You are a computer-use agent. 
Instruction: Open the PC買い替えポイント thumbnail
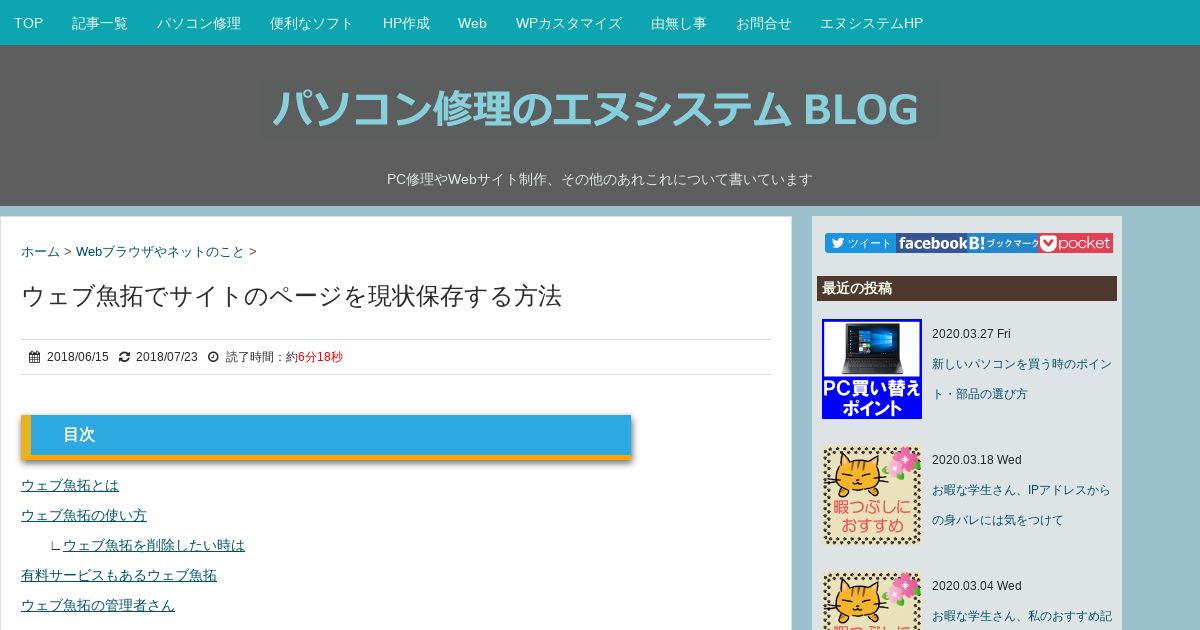click(872, 369)
